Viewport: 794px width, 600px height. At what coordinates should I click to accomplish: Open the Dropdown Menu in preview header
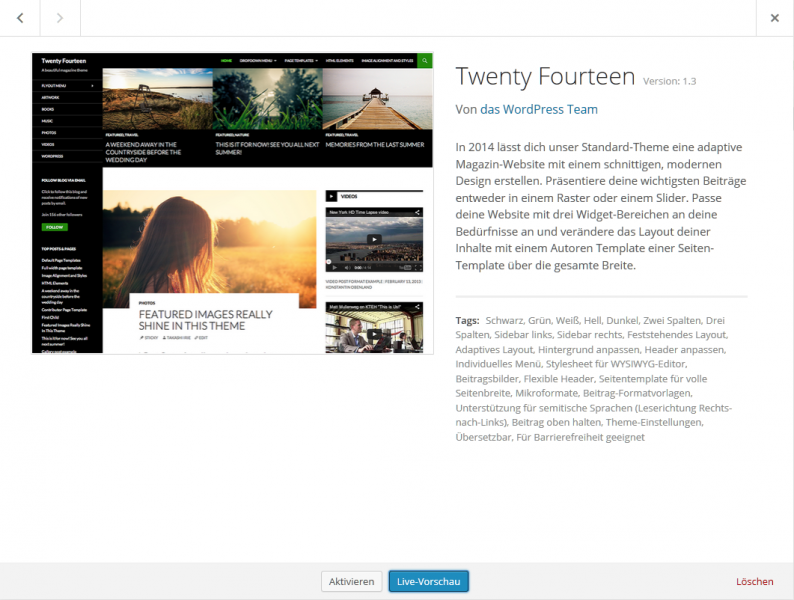point(259,61)
